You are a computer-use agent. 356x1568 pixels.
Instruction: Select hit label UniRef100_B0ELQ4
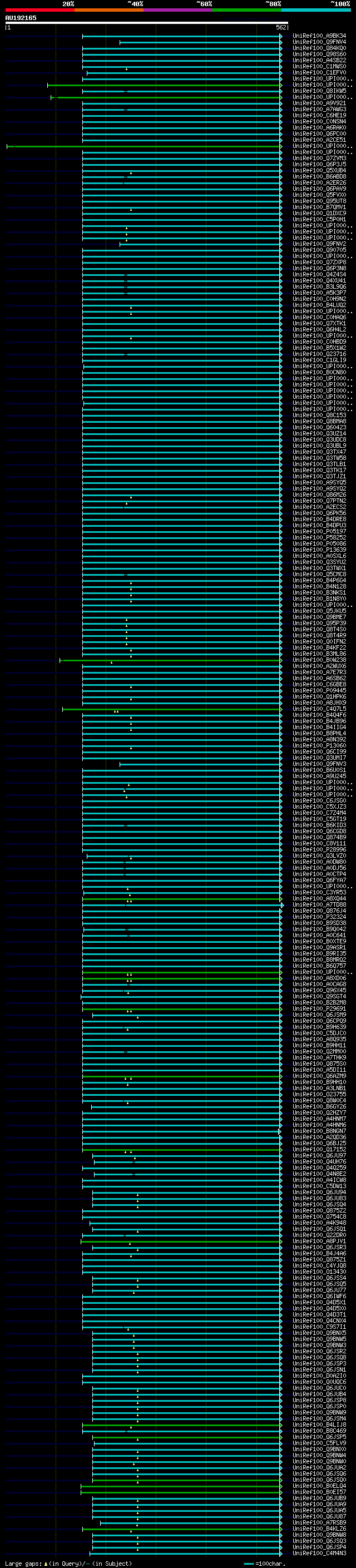pos(319,1486)
